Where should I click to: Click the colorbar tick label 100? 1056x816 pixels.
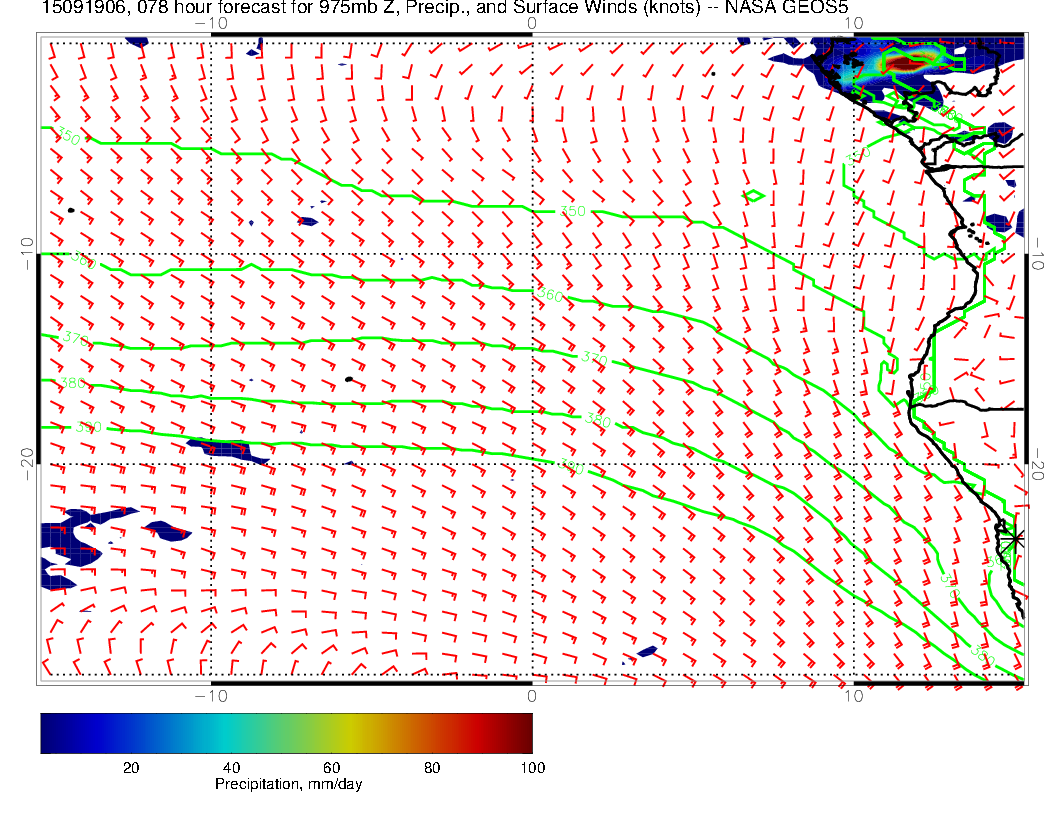pos(532,767)
